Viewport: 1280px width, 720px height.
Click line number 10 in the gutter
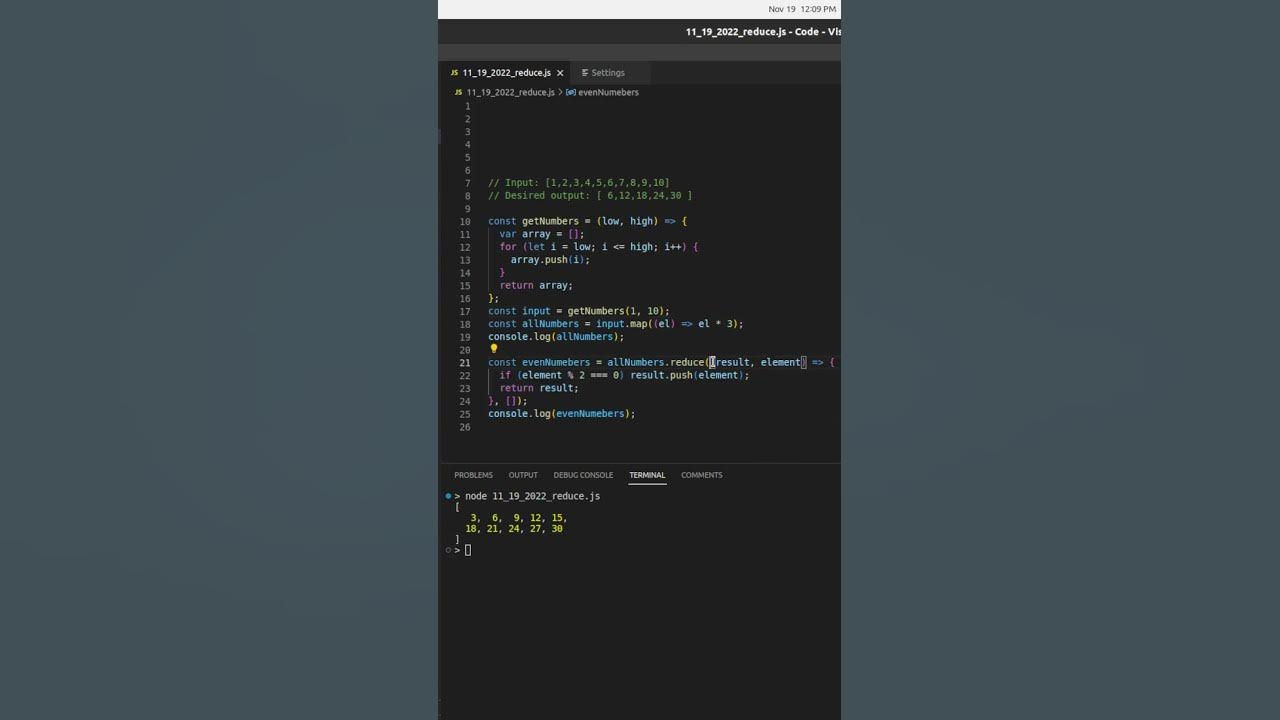click(465, 222)
